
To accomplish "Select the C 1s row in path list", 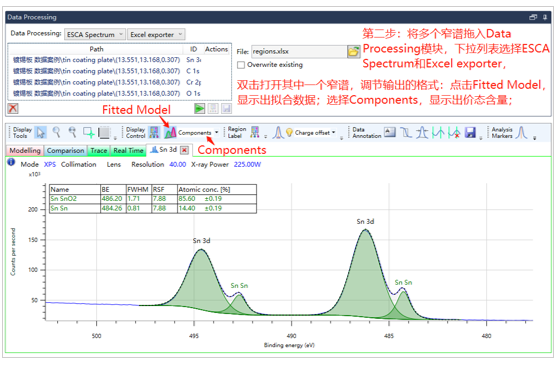I will 119,71.
